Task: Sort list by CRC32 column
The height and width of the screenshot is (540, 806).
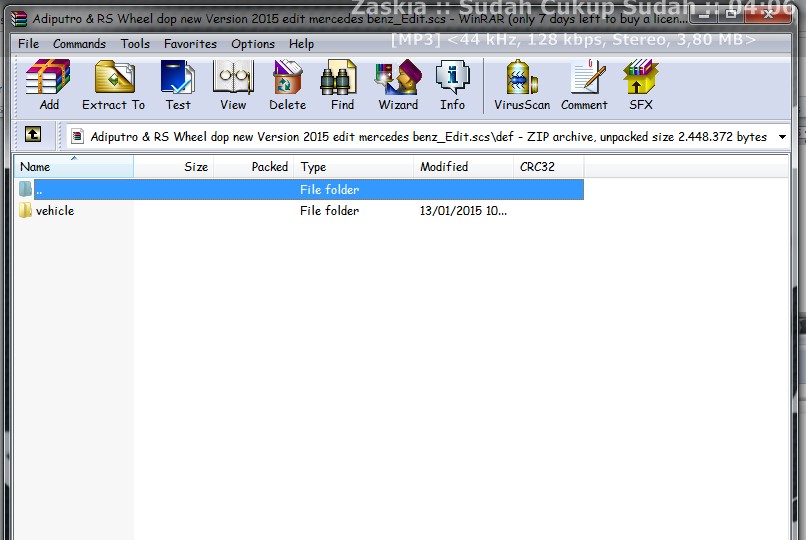Action: [x=548, y=166]
